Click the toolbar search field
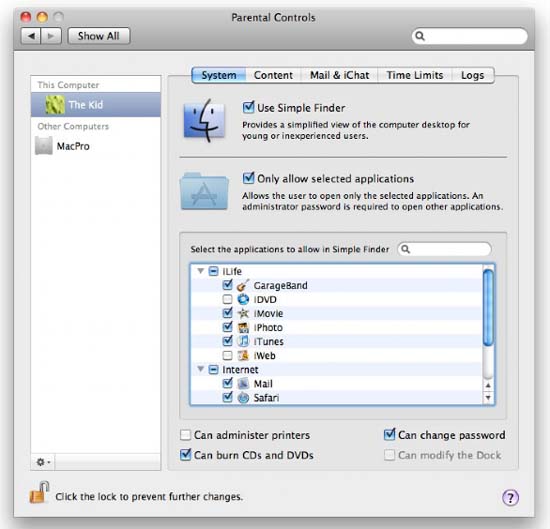Screen dimensions: 550x529 point(469,36)
